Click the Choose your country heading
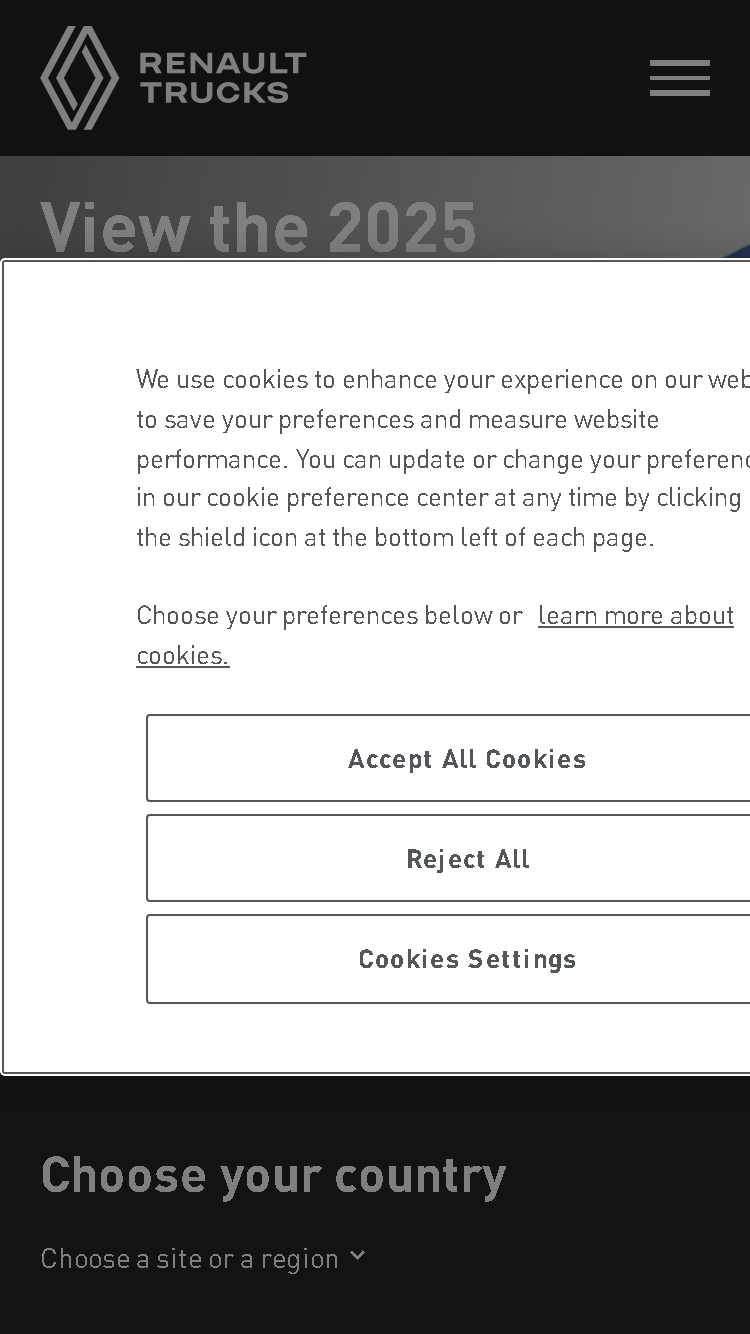Image resolution: width=750 pixels, height=1334 pixels. pyautogui.click(x=274, y=1175)
